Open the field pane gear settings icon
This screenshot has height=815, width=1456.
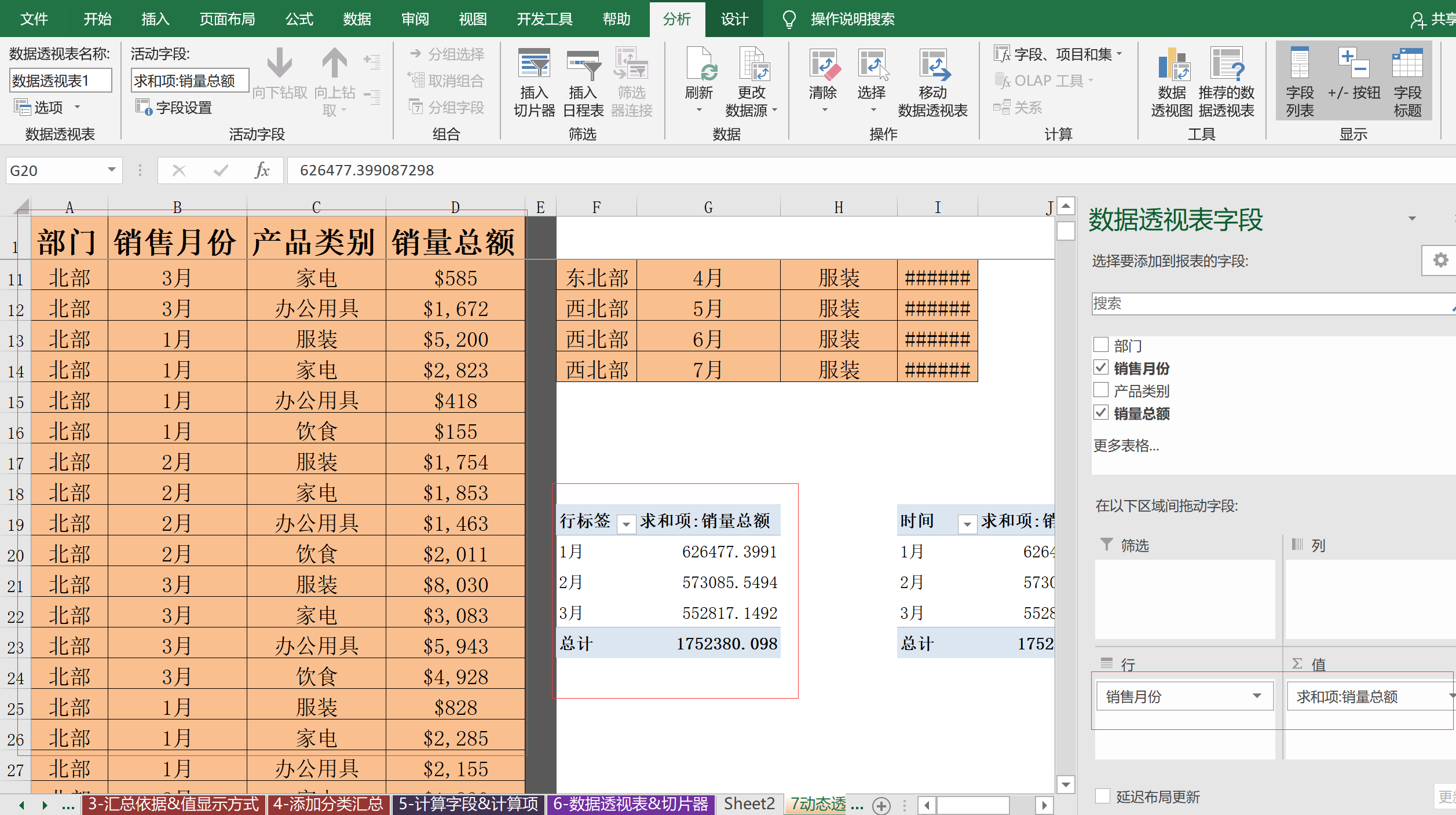point(1440,260)
